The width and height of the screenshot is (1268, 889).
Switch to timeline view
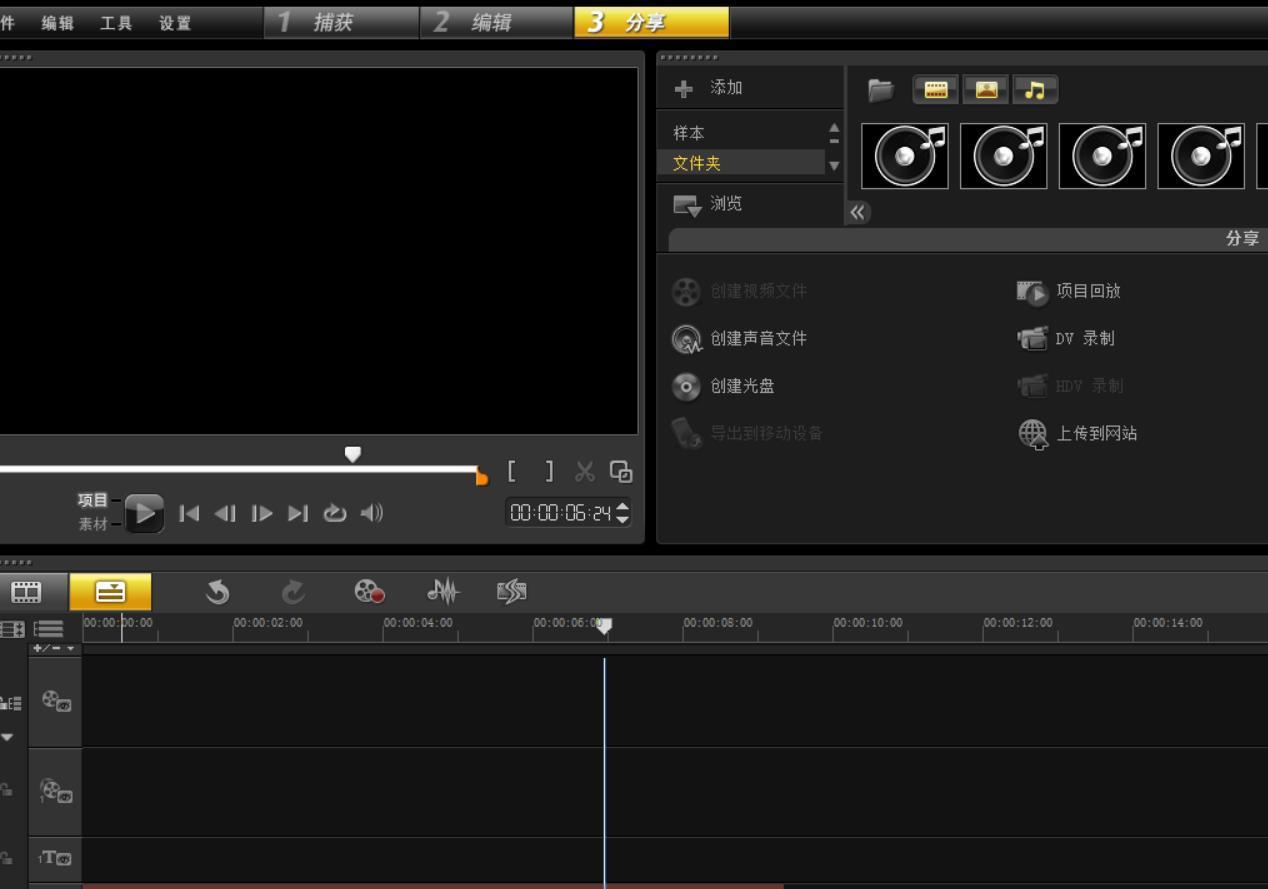coord(110,592)
